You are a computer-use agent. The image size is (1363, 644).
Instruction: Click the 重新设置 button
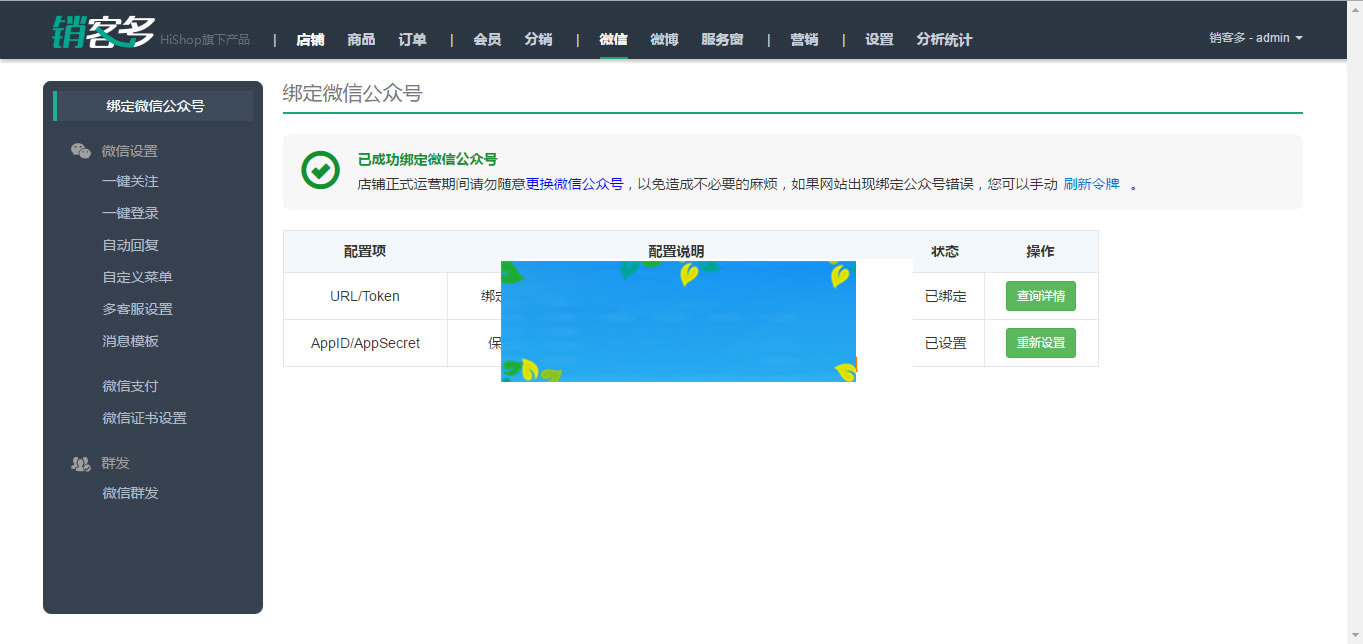[x=1041, y=342]
